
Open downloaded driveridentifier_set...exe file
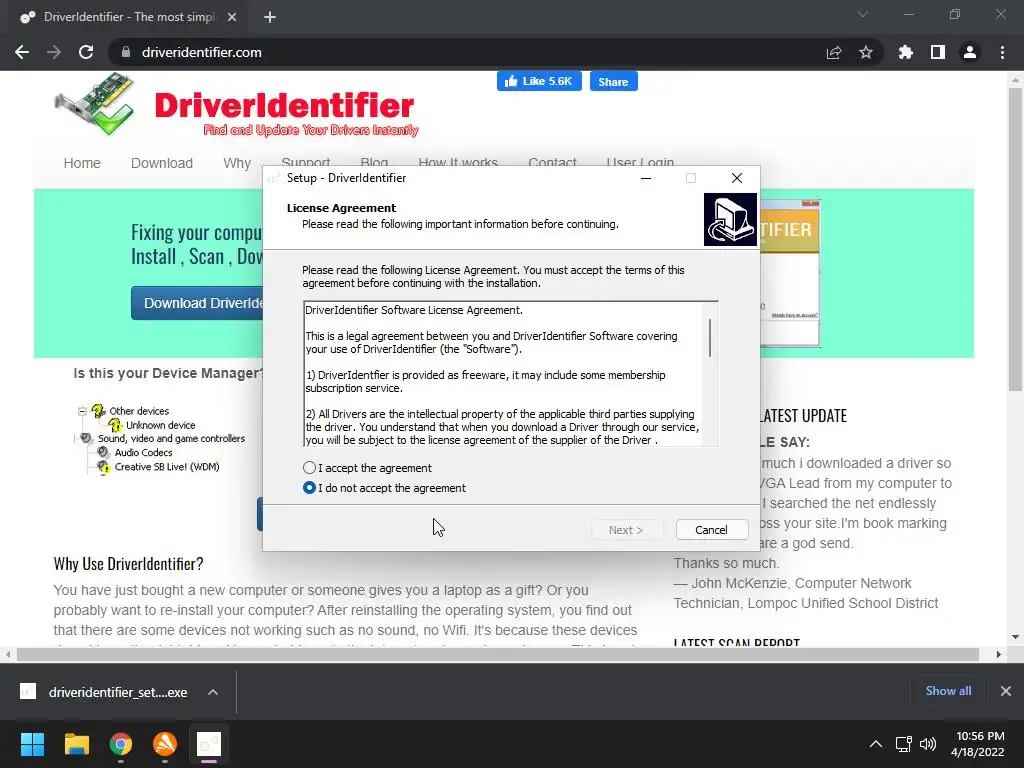(x=118, y=692)
